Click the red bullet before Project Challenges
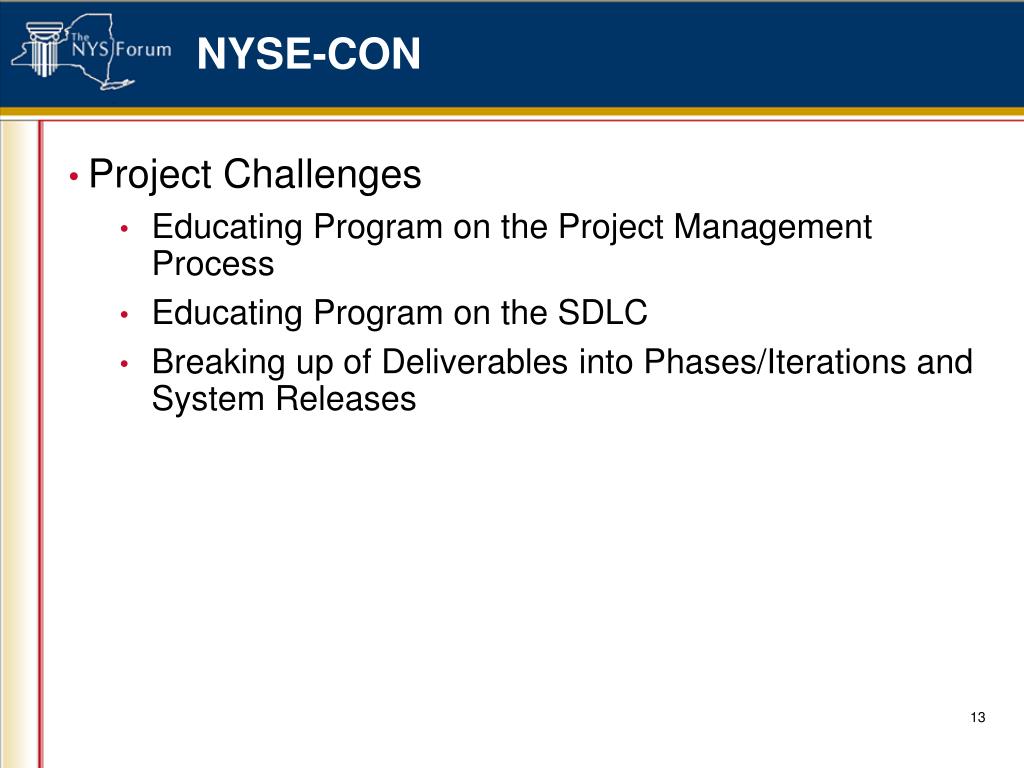1024x768 pixels. pyautogui.click(x=74, y=176)
